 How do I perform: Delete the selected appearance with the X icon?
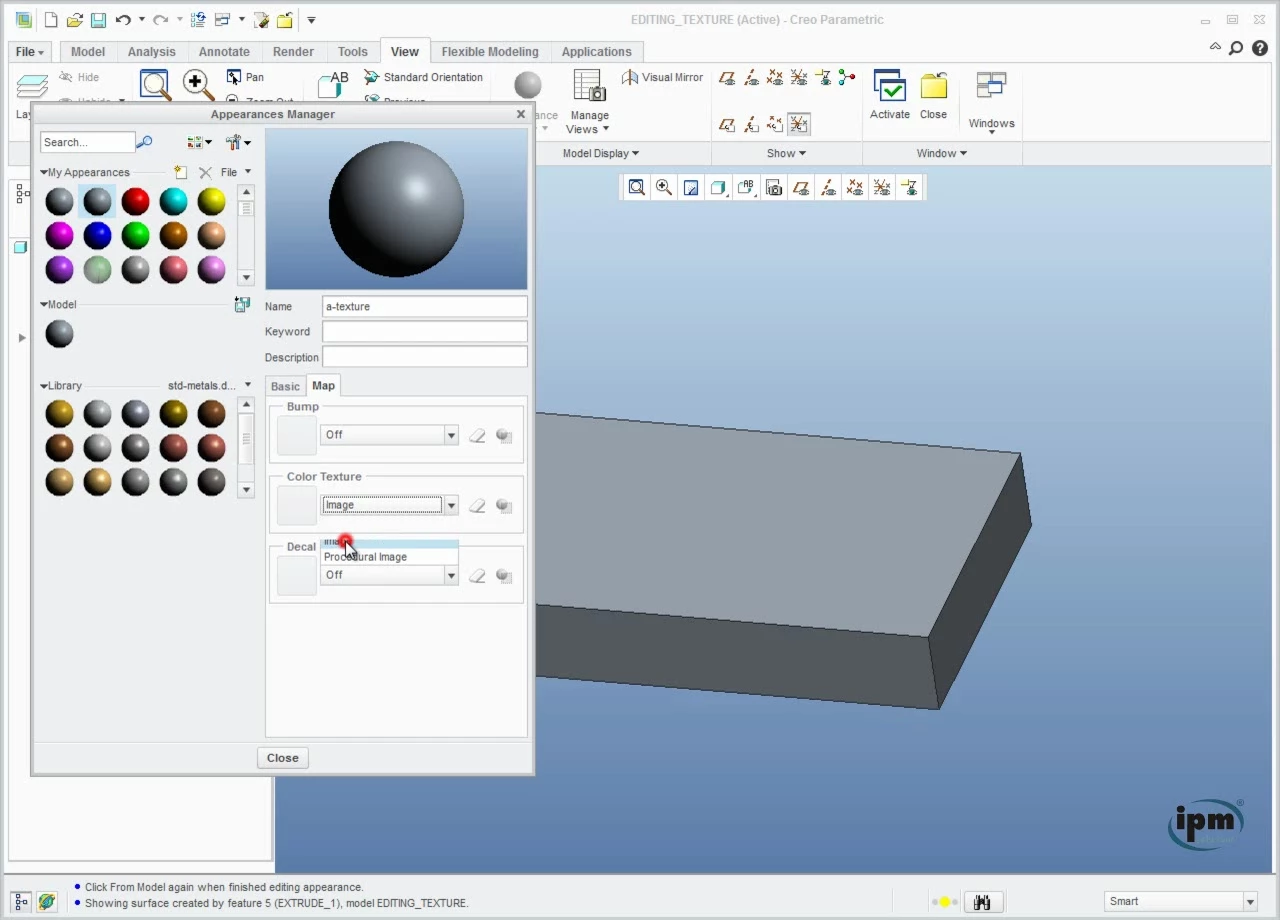click(205, 172)
